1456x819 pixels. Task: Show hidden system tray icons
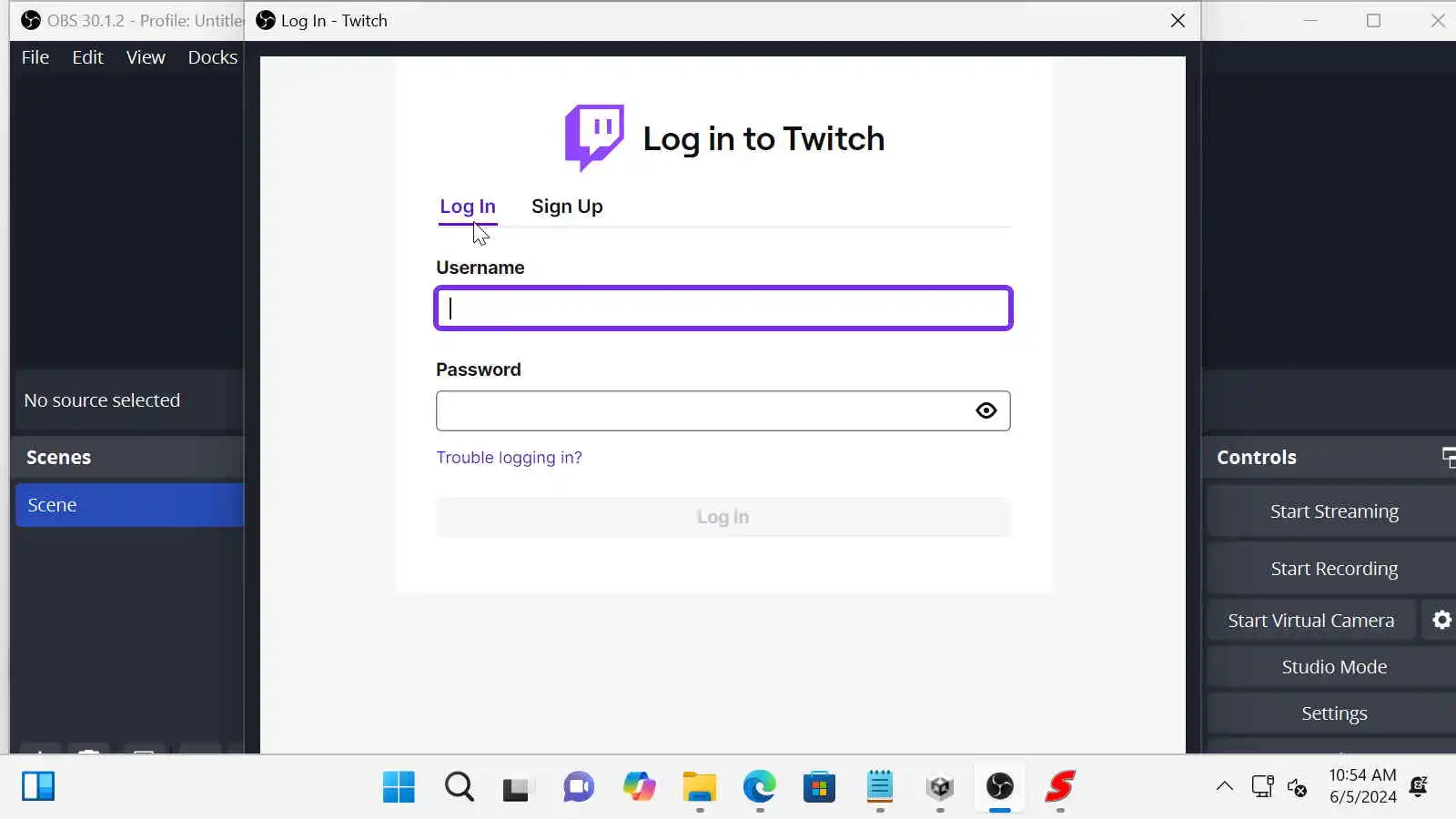1225,786
